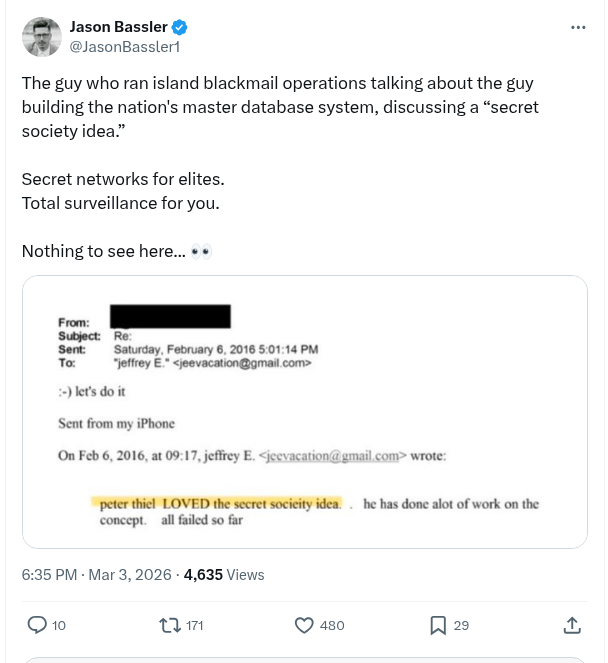Click the blacked-out sender redaction bar
The width and height of the screenshot is (608, 663).
point(171,316)
